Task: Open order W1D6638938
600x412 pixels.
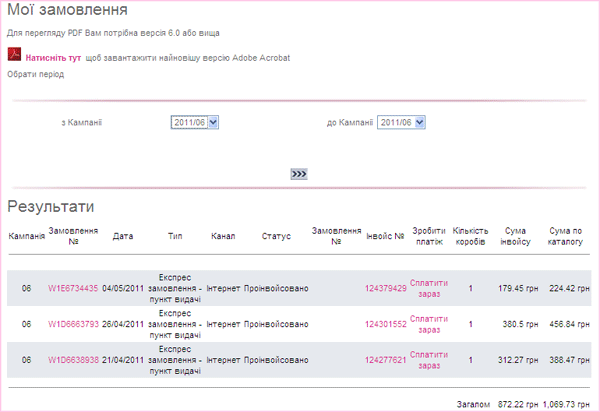Action: (73, 360)
